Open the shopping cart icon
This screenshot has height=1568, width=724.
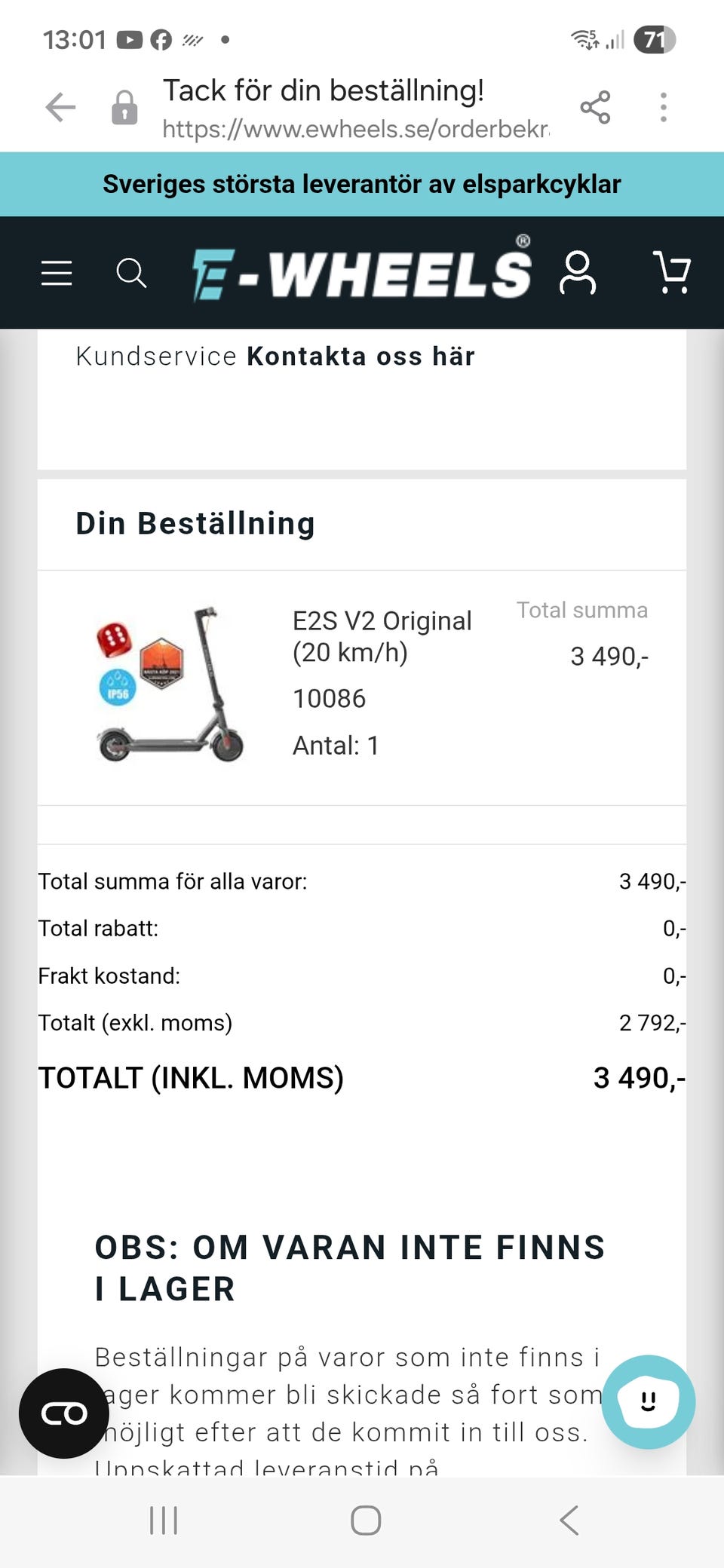point(671,272)
